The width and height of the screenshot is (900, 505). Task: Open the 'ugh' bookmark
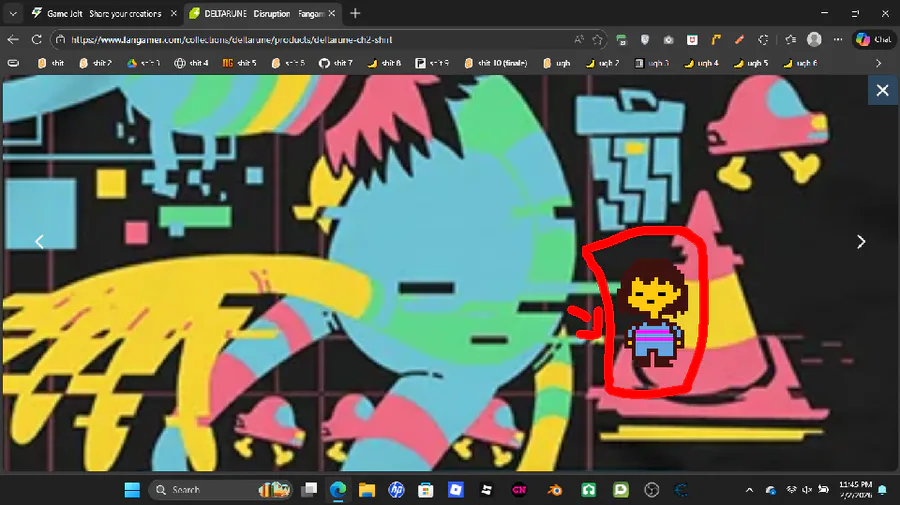tap(557, 63)
